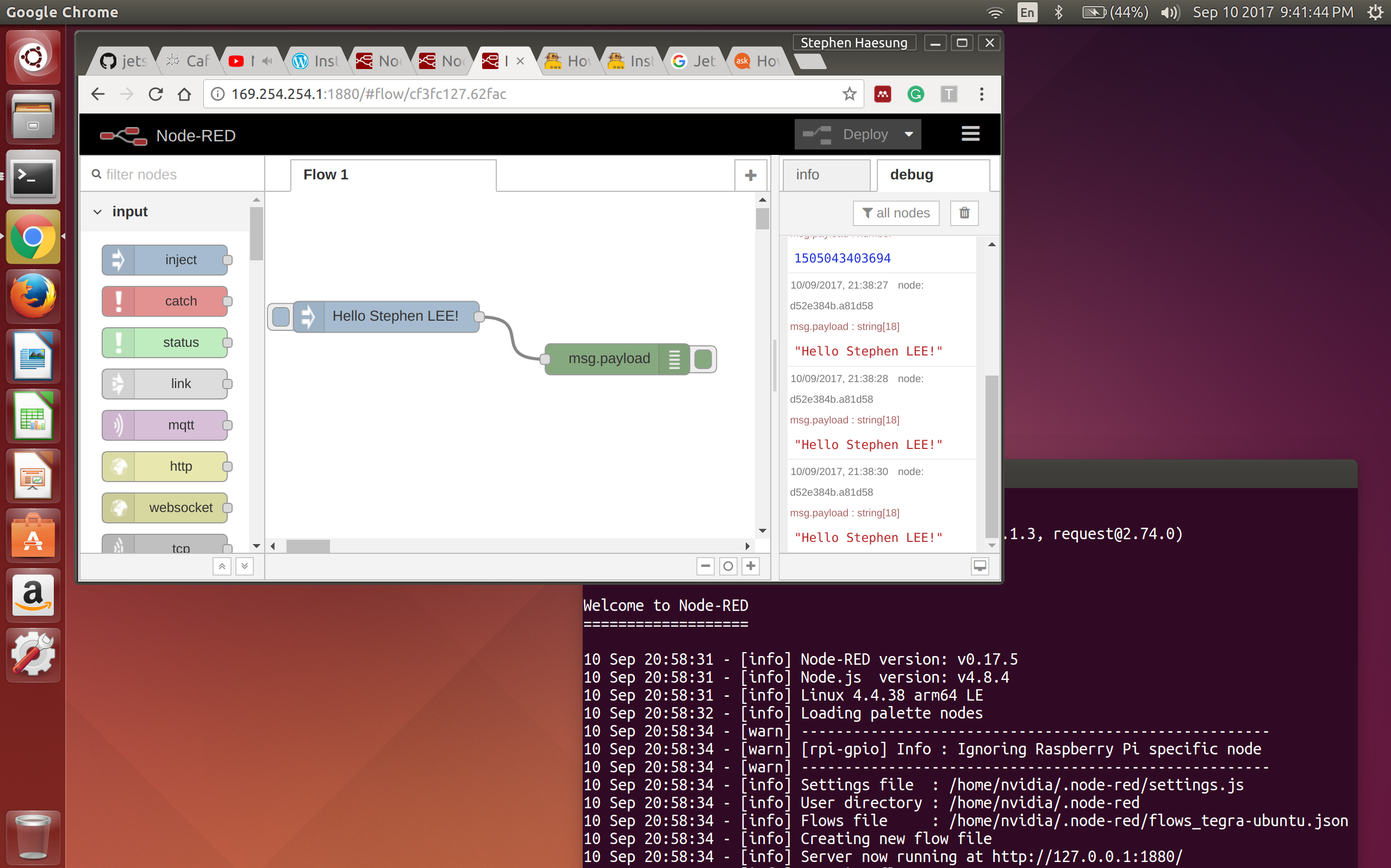Collapse the input palette category

98,212
